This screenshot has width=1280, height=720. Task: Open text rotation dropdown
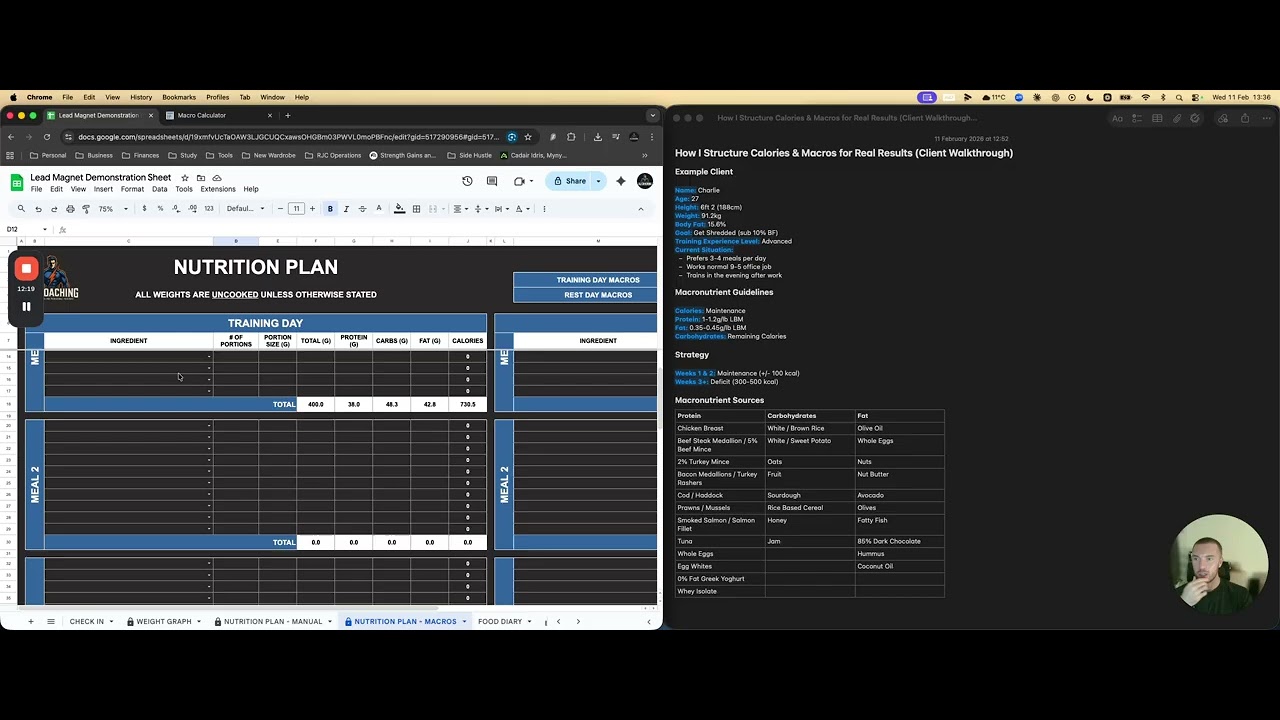(521, 209)
